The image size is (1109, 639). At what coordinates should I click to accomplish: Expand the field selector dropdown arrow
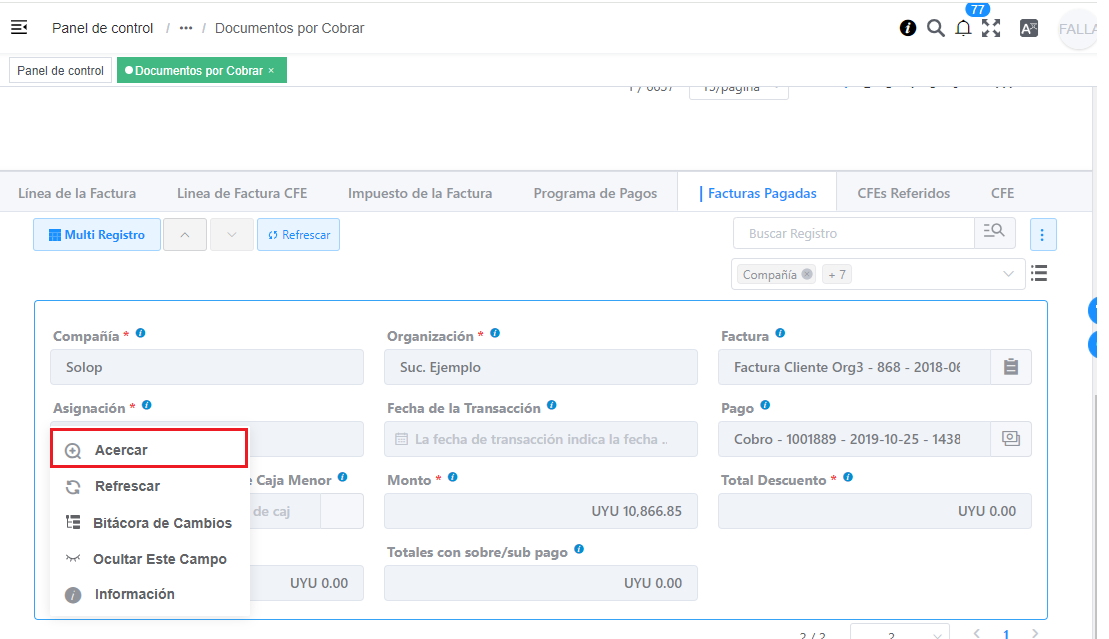click(1008, 275)
